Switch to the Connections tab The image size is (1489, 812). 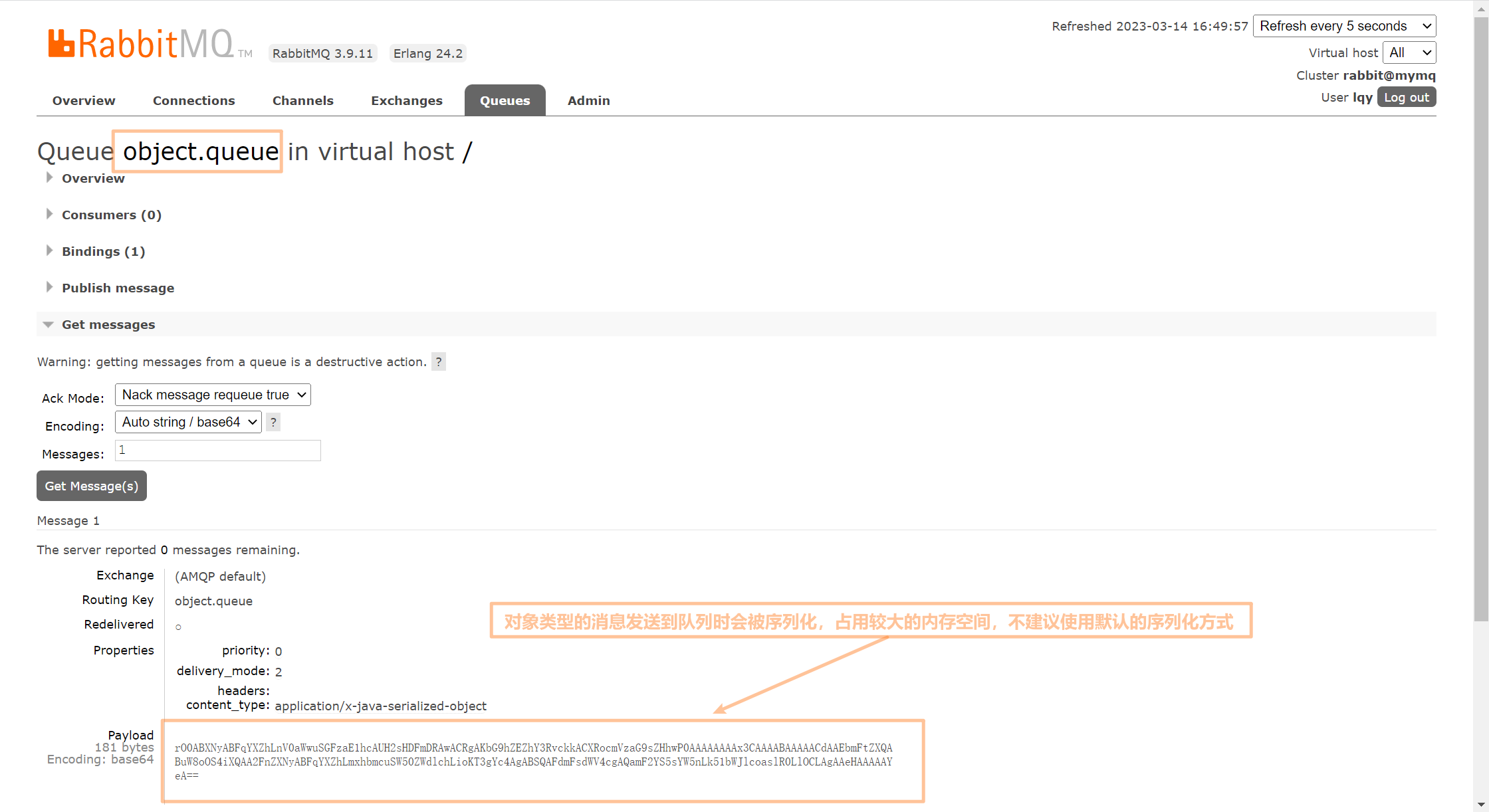coord(193,100)
